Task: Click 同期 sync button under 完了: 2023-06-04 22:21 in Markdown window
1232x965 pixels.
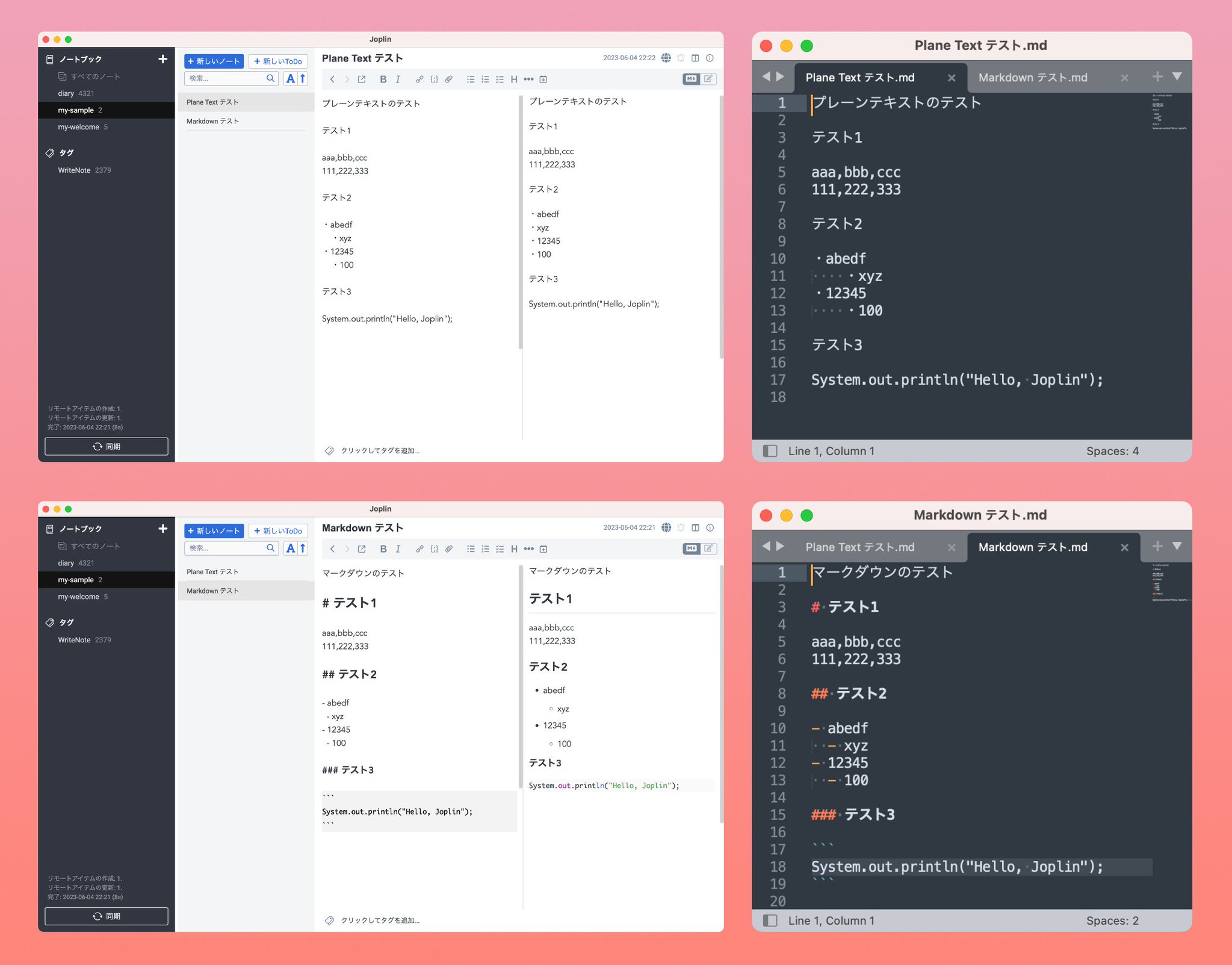Action: (107, 916)
